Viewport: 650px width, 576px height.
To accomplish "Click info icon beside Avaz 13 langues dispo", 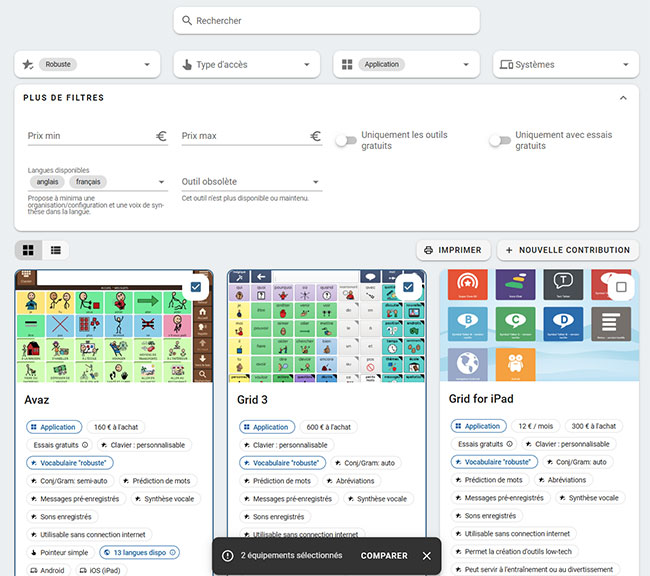I will point(173,552).
